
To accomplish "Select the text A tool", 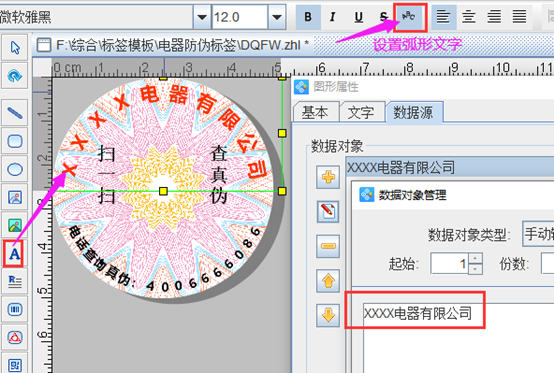I will point(14,254).
